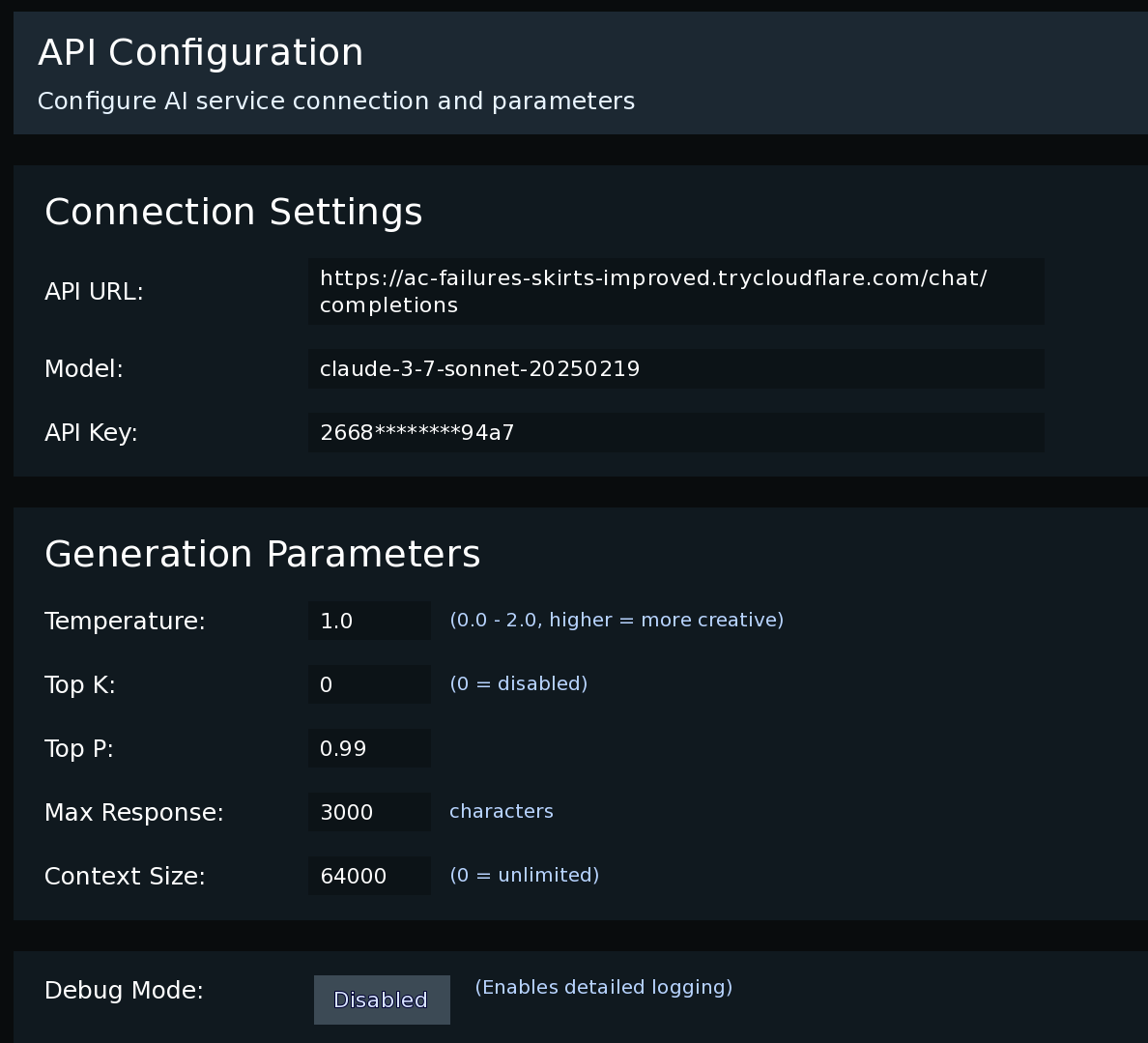Edit the Max Response value 3000
This screenshot has height=1043, width=1148.
pyautogui.click(x=369, y=812)
